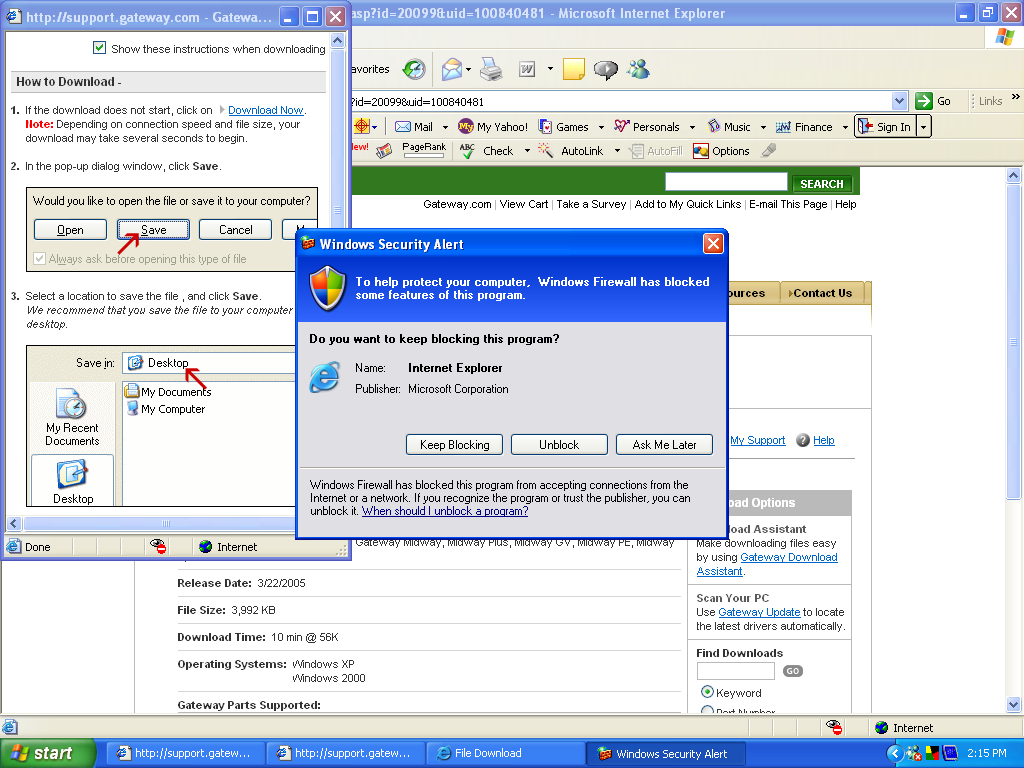This screenshot has height=768, width=1024.
Task: Click the Music toolbar icon
Action: [714, 126]
